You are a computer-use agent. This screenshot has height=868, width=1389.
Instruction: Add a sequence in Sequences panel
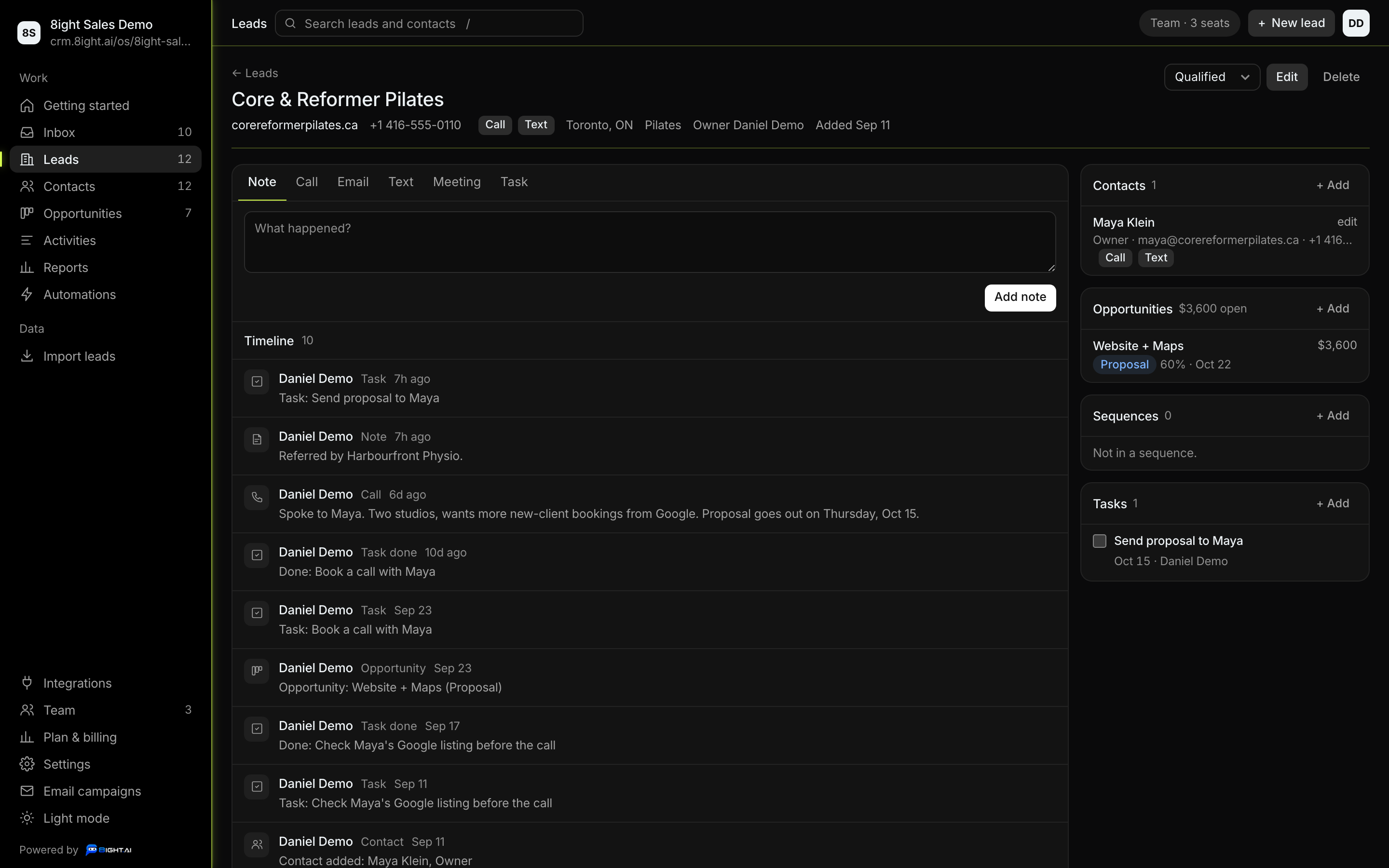(x=1333, y=415)
